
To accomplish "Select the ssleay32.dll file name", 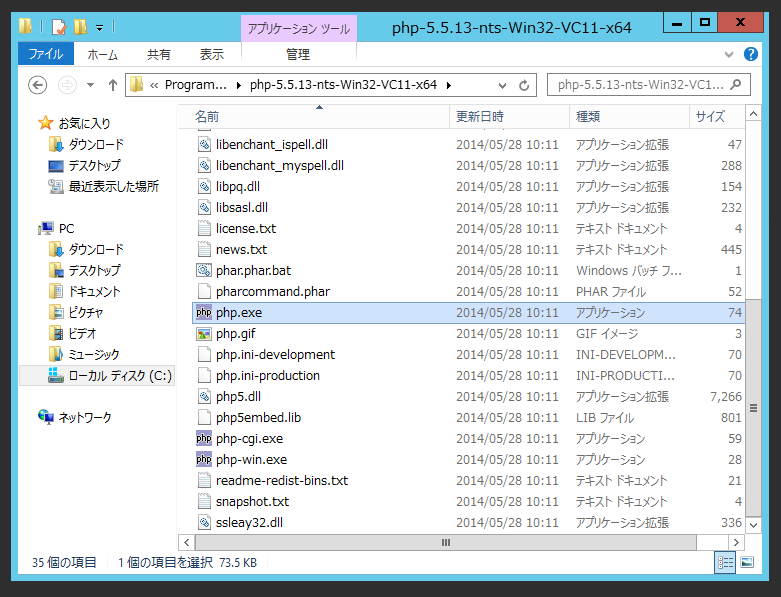I will (x=250, y=522).
